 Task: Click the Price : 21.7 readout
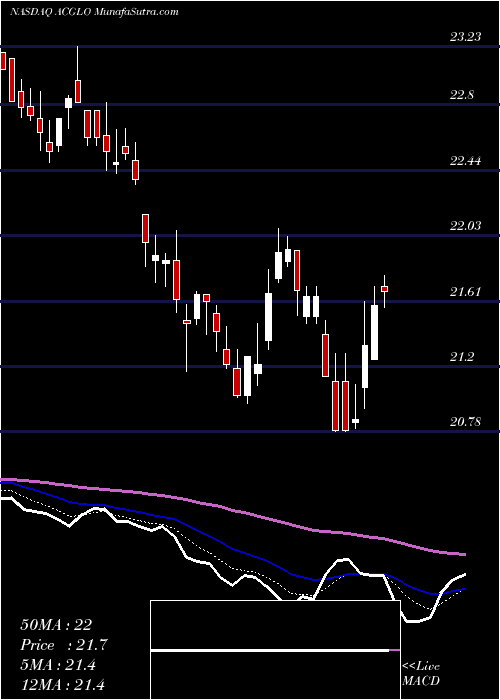tap(64, 645)
